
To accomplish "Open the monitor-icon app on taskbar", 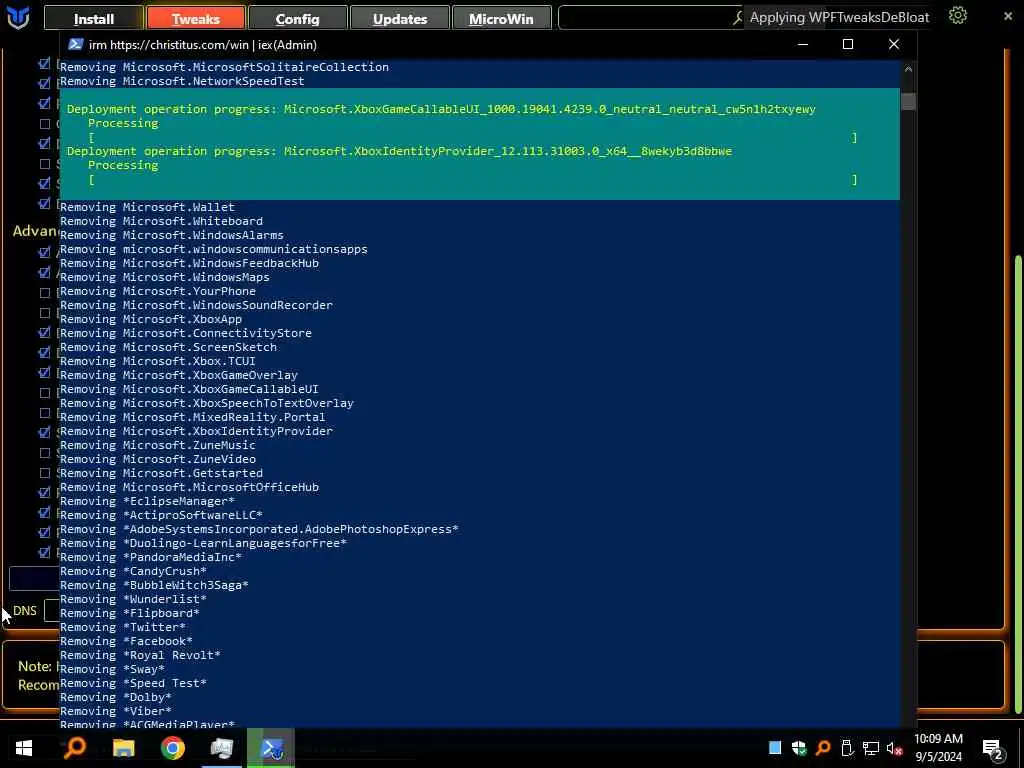I will pos(222,748).
